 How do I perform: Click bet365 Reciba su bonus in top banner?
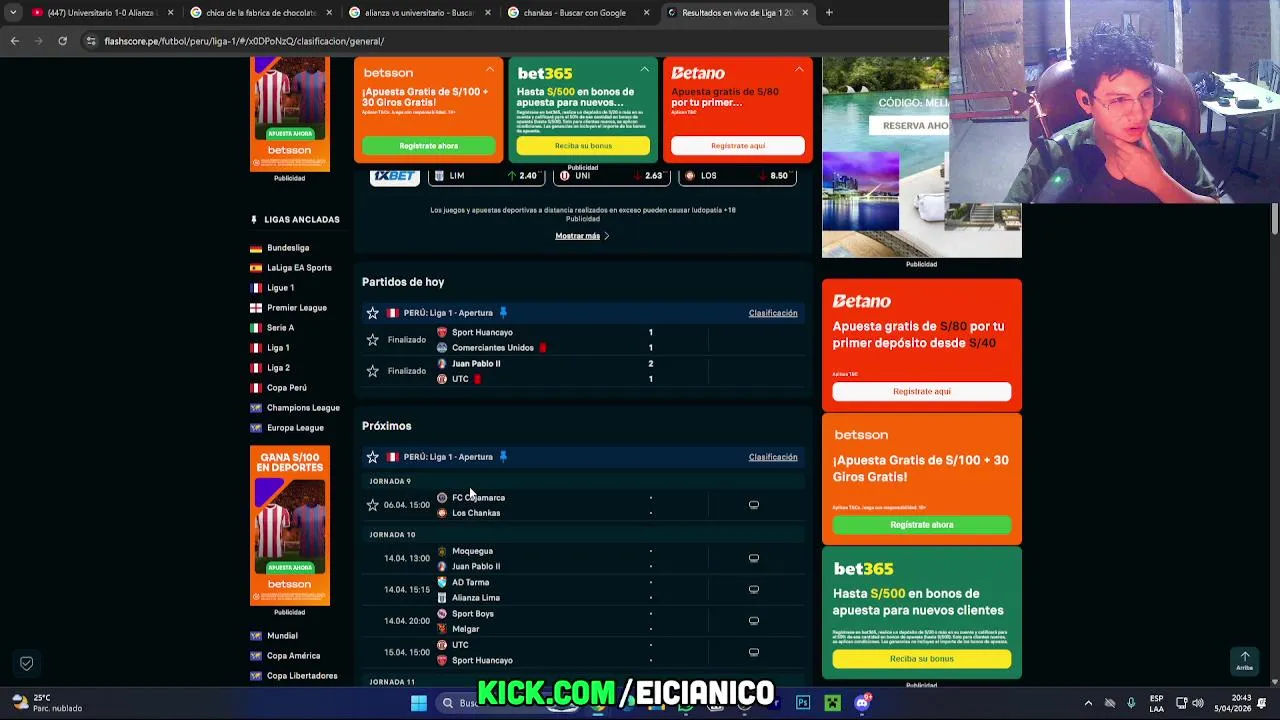(583, 146)
